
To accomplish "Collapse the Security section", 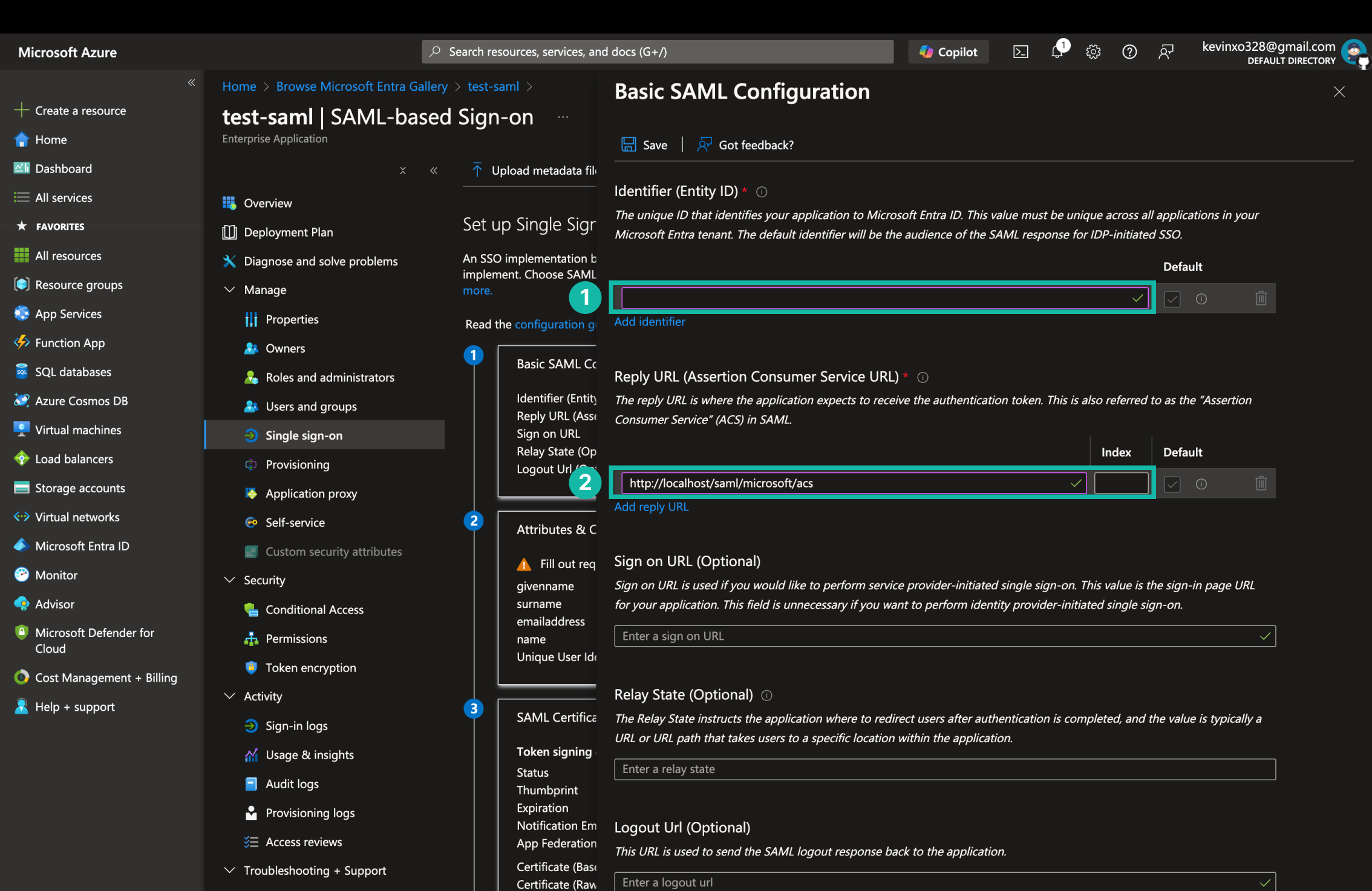I will [229, 581].
